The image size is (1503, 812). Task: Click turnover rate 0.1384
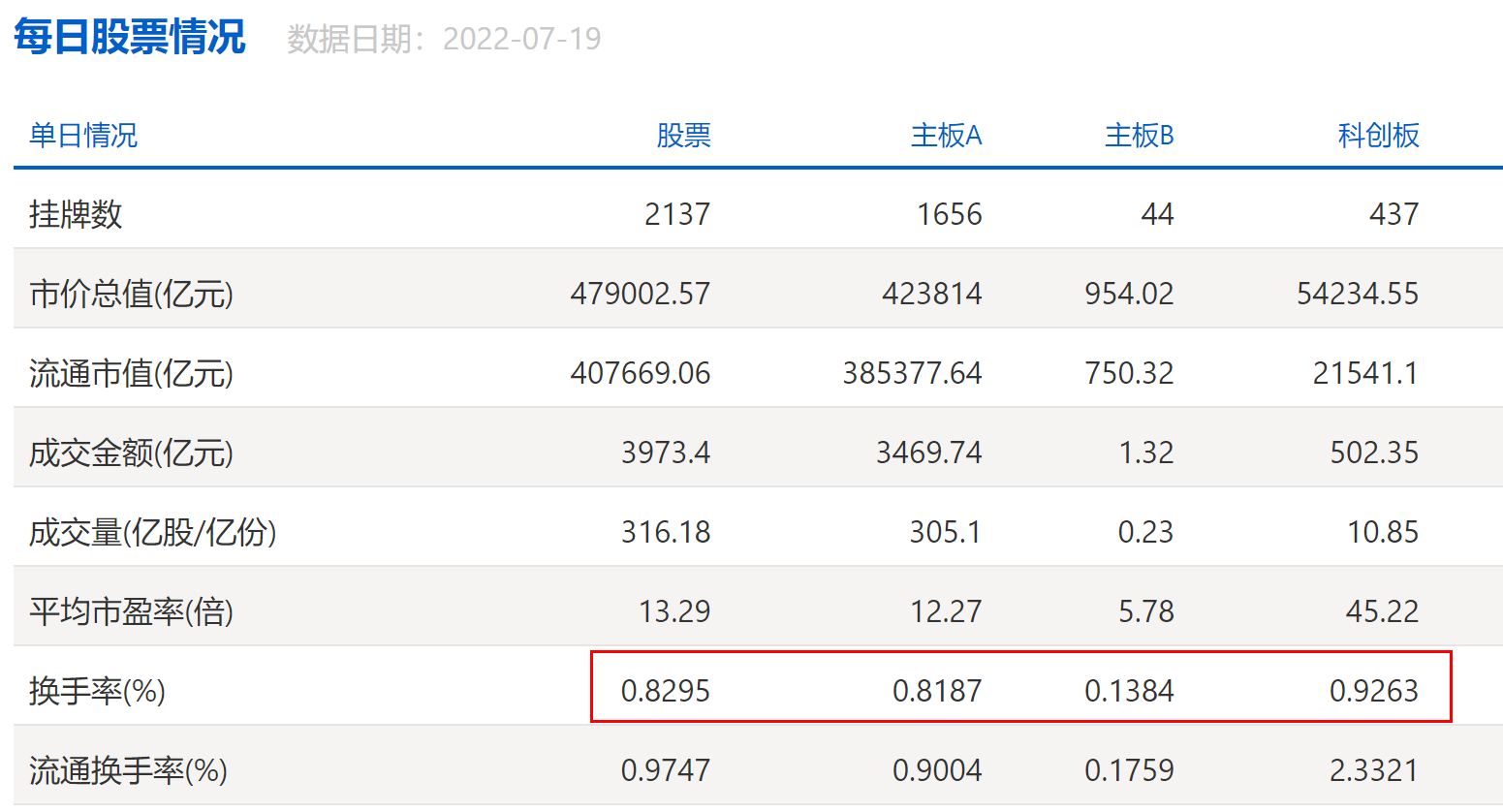[1129, 691]
